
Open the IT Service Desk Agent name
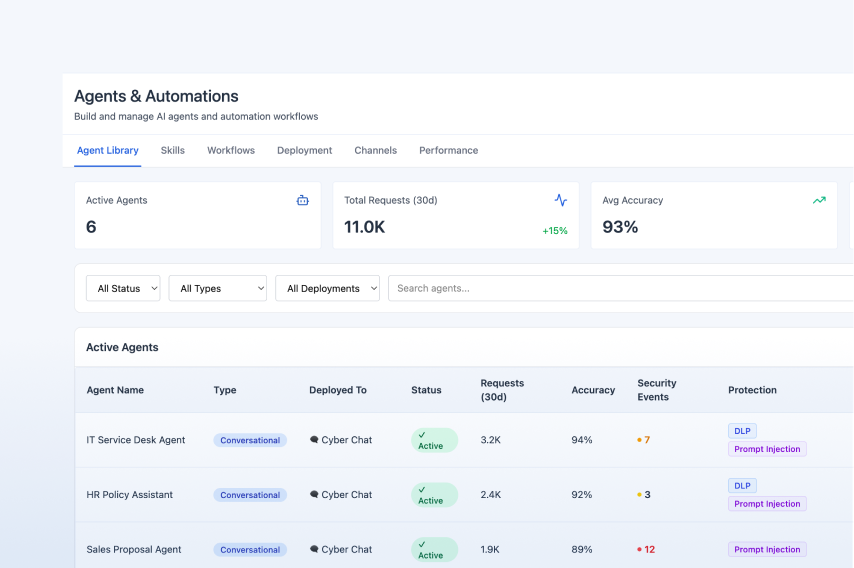pos(136,439)
